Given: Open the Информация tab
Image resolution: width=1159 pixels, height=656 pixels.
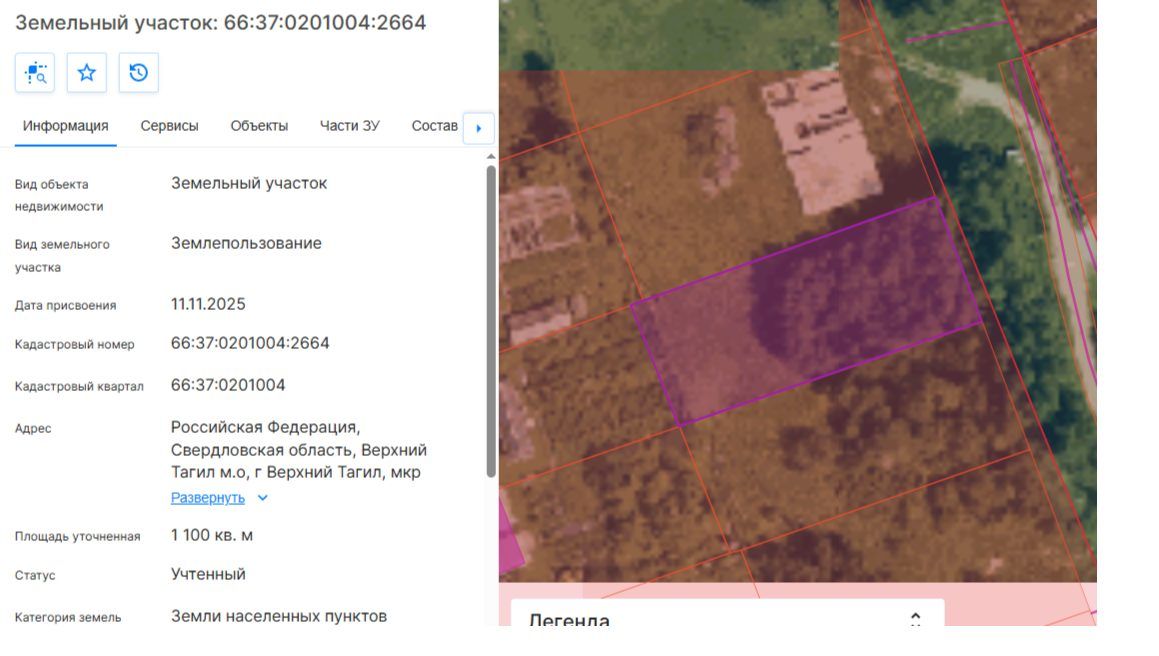Looking at the screenshot, I should click(x=65, y=126).
